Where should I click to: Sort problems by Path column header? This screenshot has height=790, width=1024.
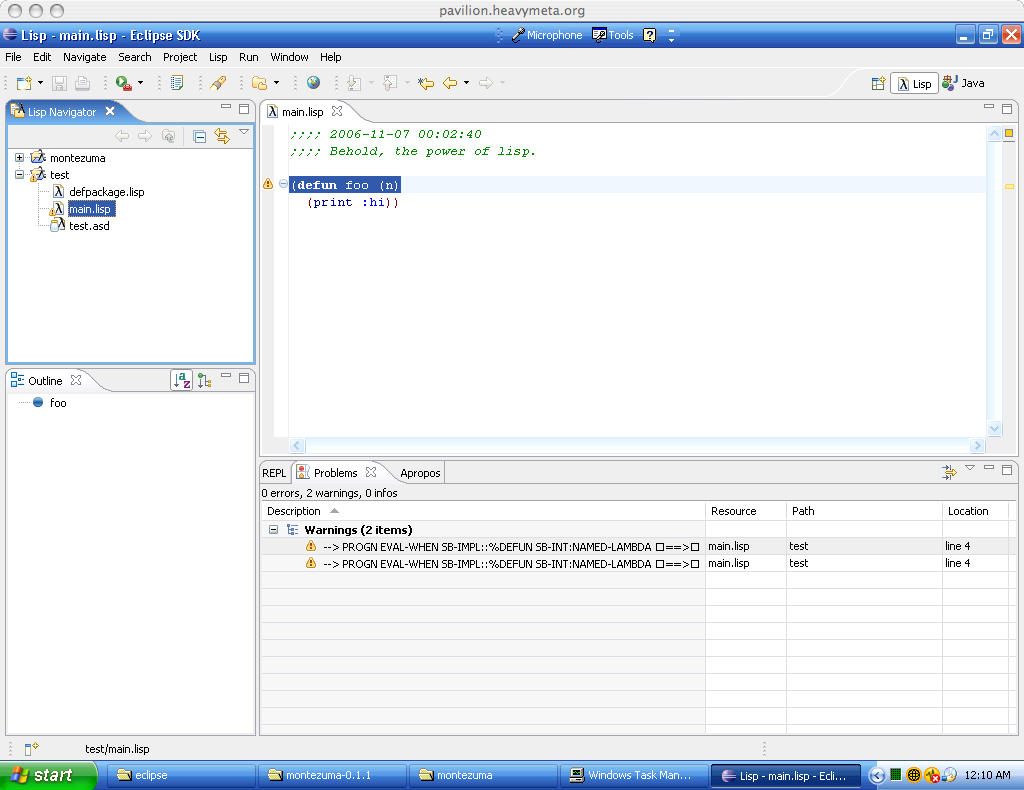point(865,511)
